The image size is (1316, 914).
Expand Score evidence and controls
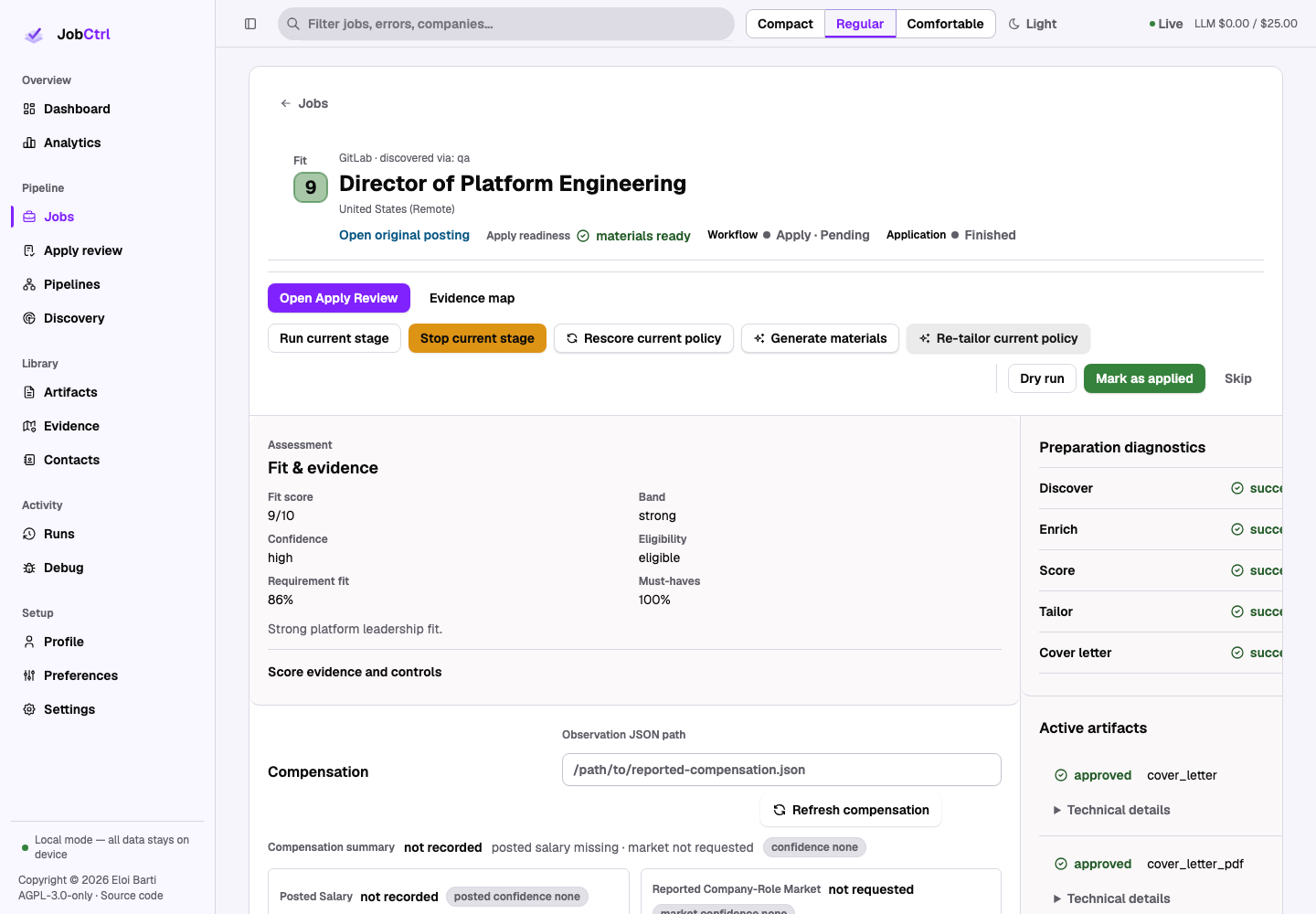(x=355, y=672)
